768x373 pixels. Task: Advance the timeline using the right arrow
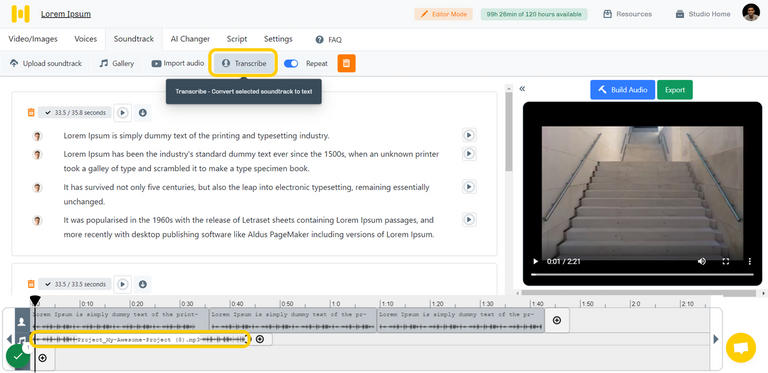click(716, 339)
